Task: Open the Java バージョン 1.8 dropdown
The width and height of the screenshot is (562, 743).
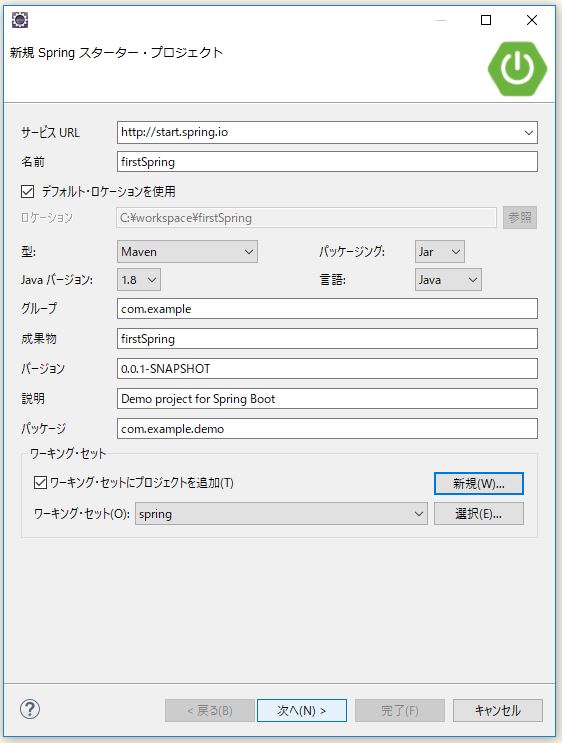Action: pyautogui.click(x=139, y=280)
